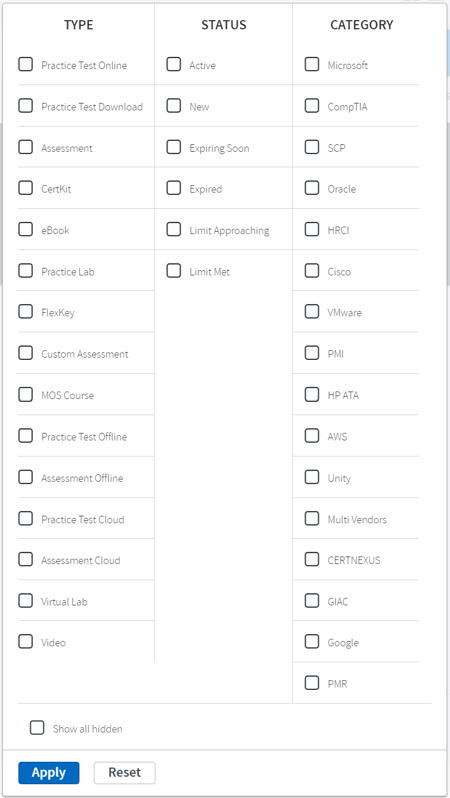Check the Custom Assessment option
Screen dimensions: 450x798
[25, 353]
